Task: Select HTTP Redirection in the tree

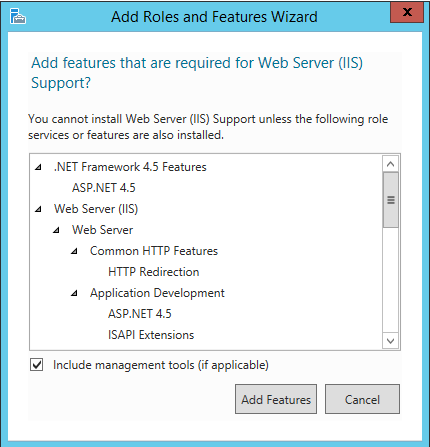Action: tap(154, 272)
